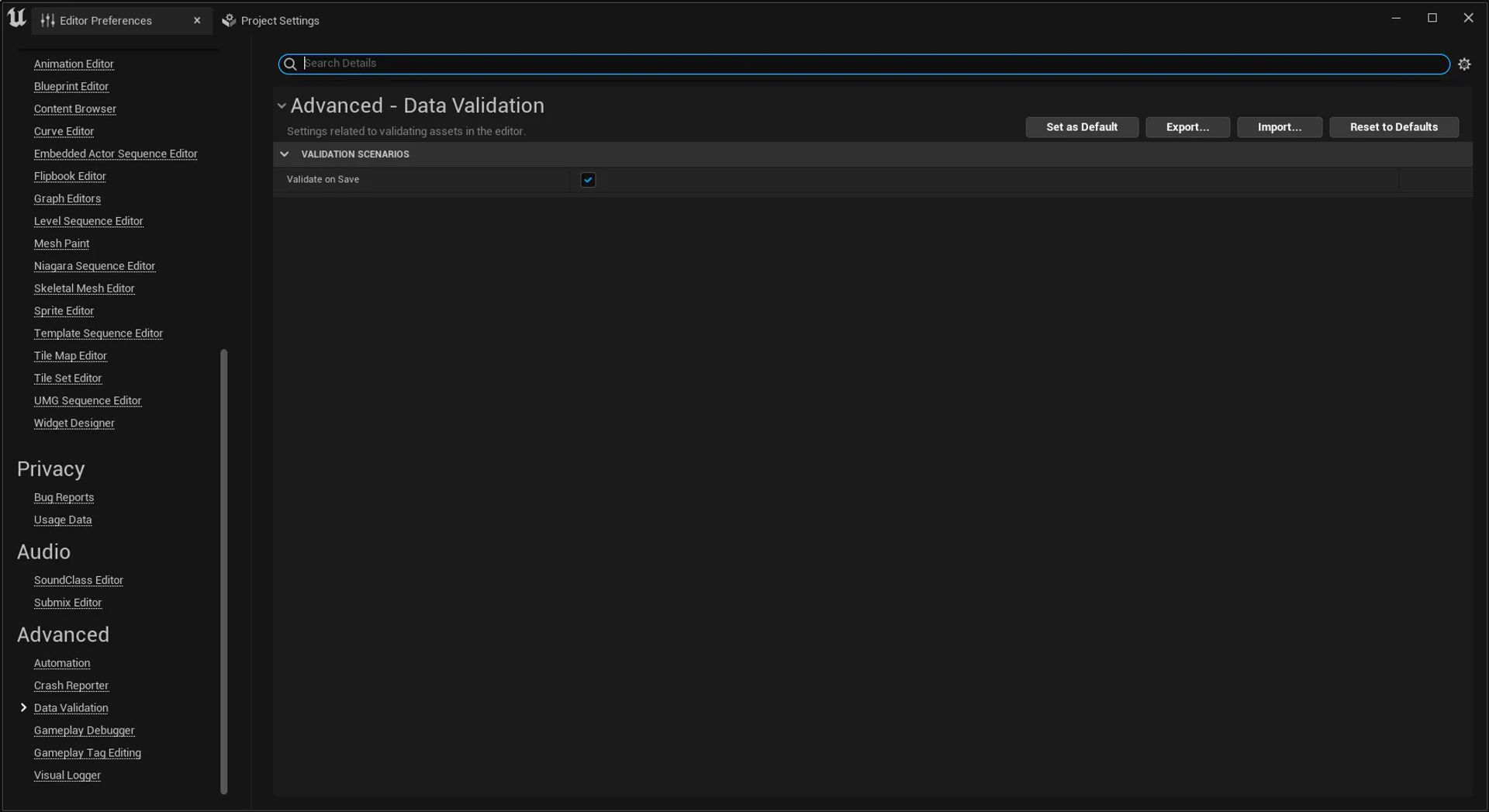Disable the Validate on Save checkbox
The height and width of the screenshot is (812, 1489).
[x=588, y=179]
